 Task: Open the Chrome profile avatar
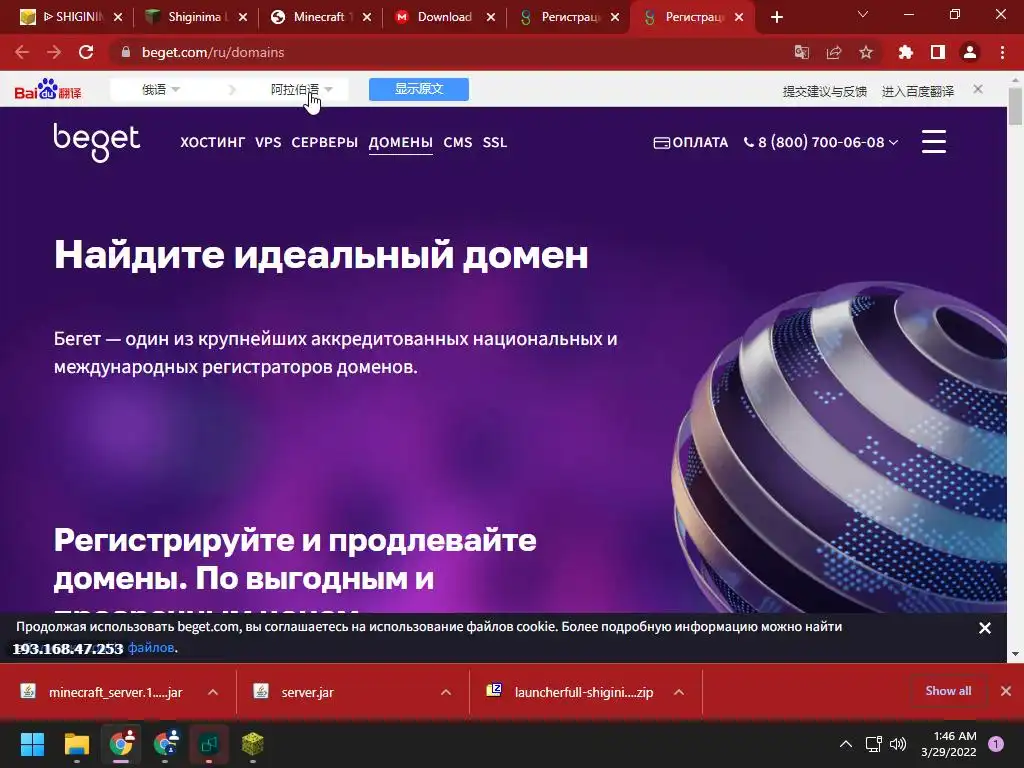(970, 52)
